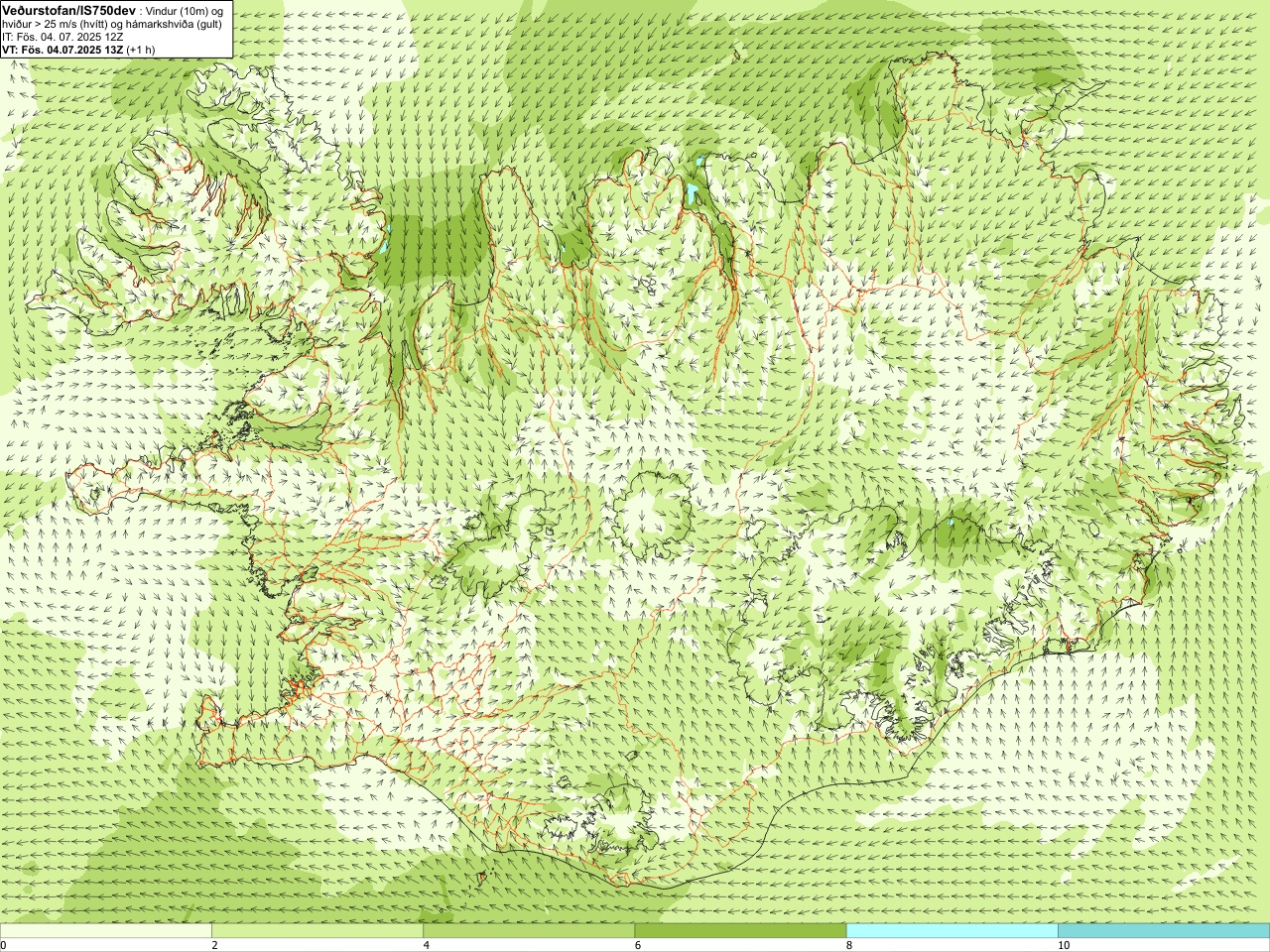Click the medium green 4–6 m/s legend swatch
The width and height of the screenshot is (1270, 952).
pyautogui.click(x=529, y=931)
